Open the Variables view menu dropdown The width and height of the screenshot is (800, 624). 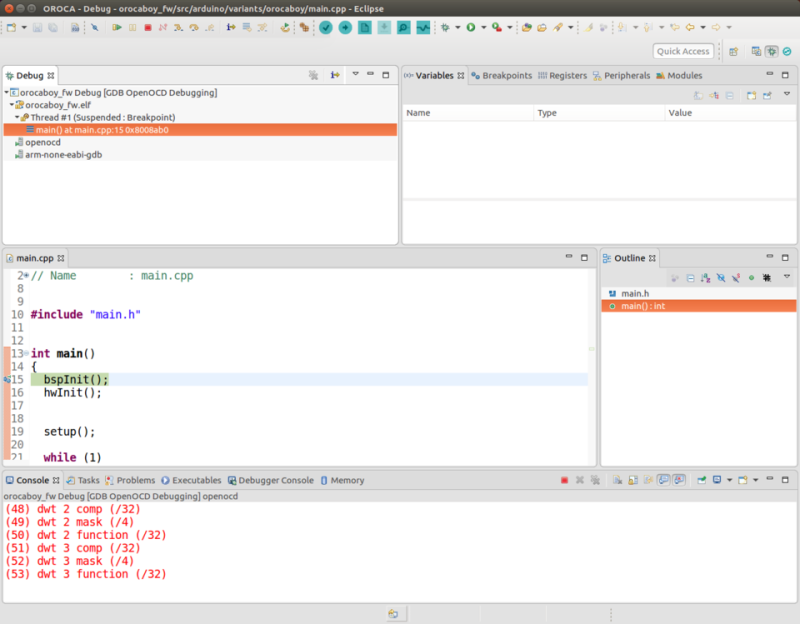787,94
